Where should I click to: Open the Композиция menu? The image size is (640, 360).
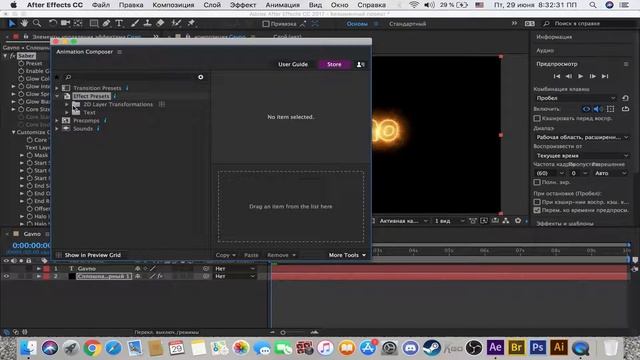tap(173, 5)
